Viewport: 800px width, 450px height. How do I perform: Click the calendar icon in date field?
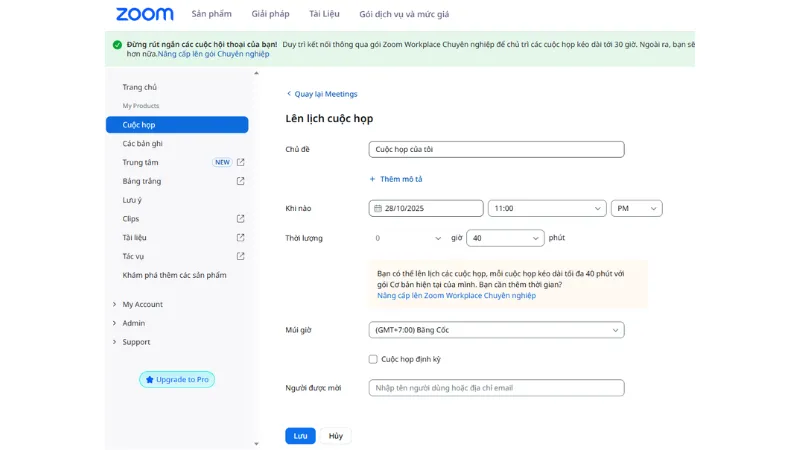[x=376, y=208]
